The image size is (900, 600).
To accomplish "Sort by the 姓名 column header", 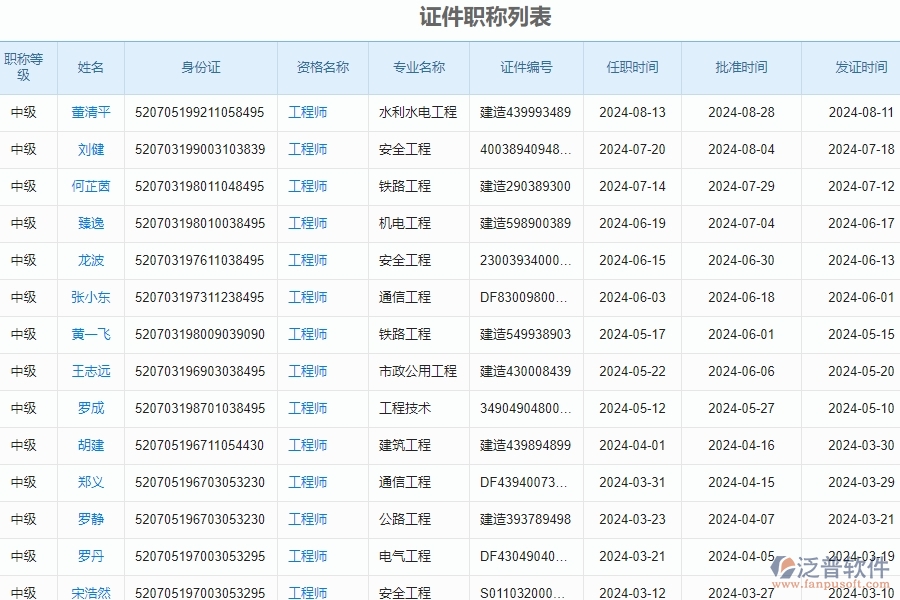I will 90,67.
